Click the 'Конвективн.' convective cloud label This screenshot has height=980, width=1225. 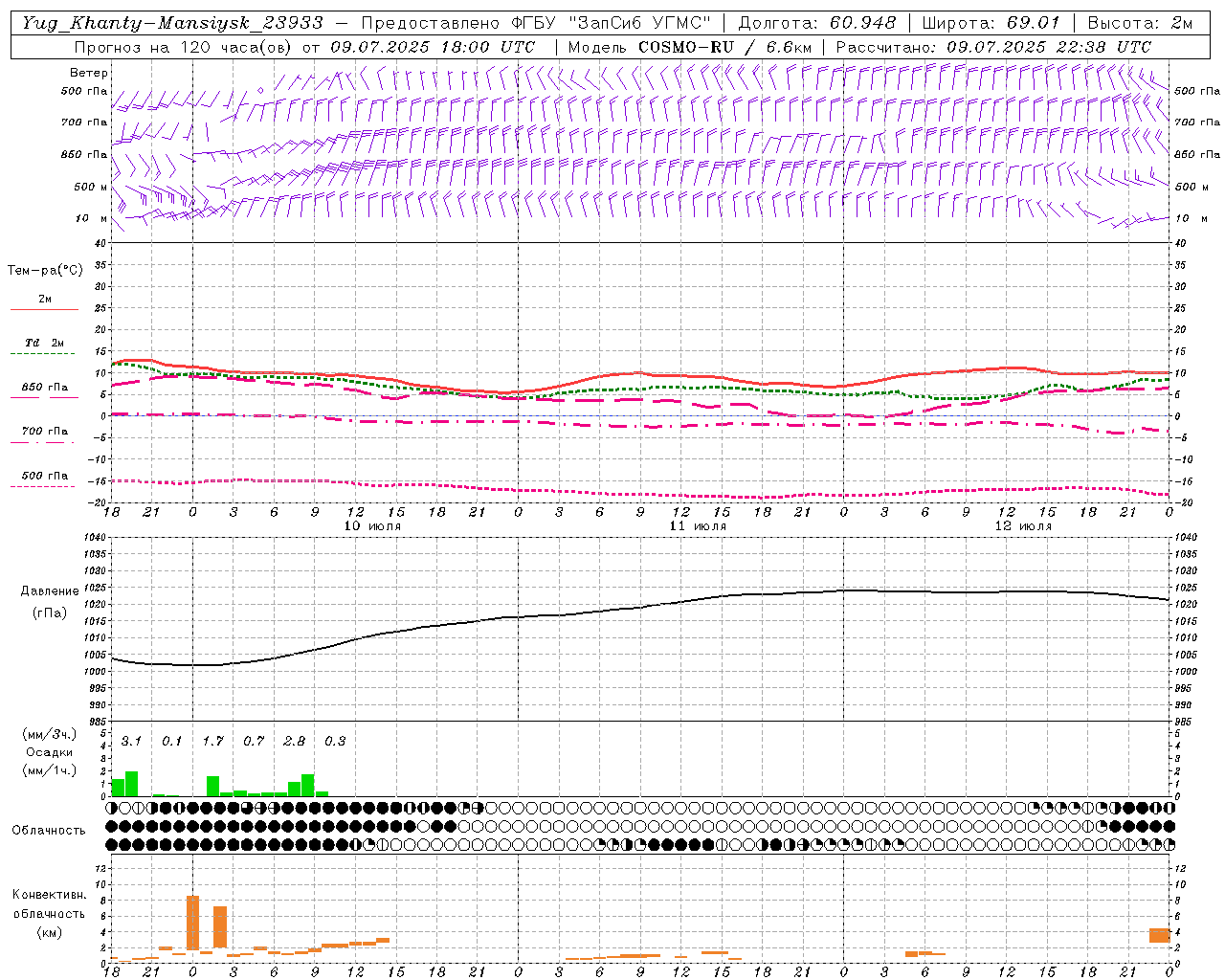[49, 895]
